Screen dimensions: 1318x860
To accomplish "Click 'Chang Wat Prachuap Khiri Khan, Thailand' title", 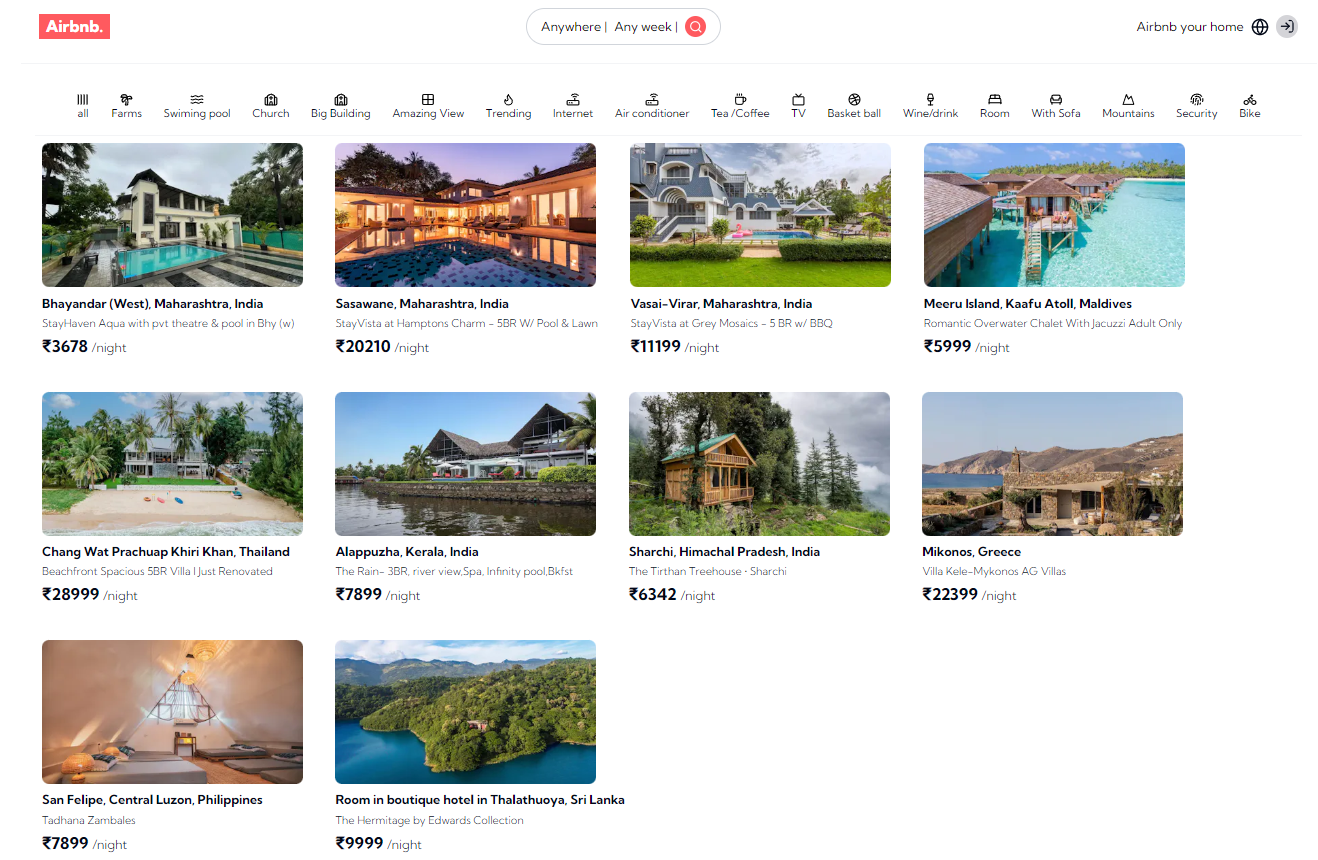I will 166,552.
